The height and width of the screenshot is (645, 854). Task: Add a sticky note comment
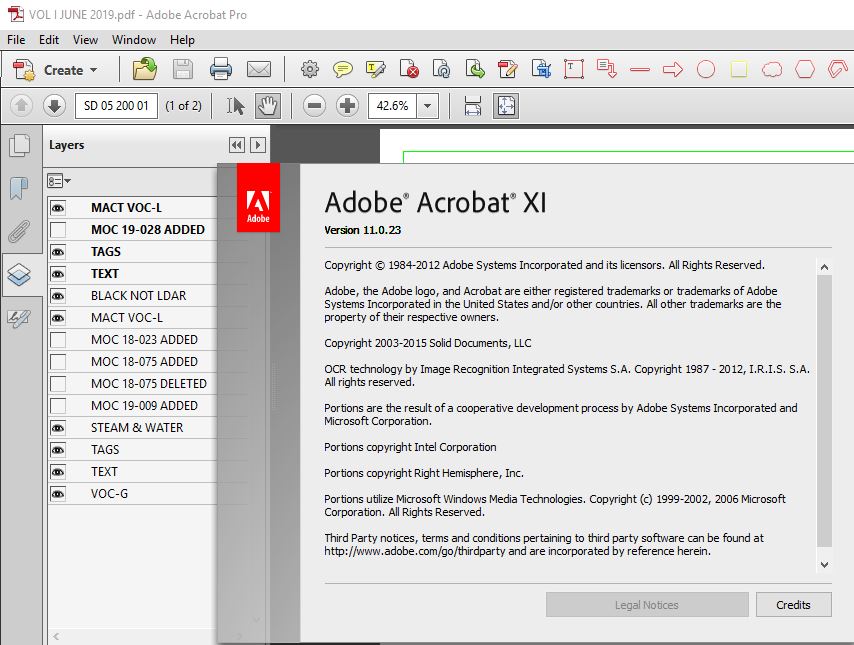click(343, 70)
